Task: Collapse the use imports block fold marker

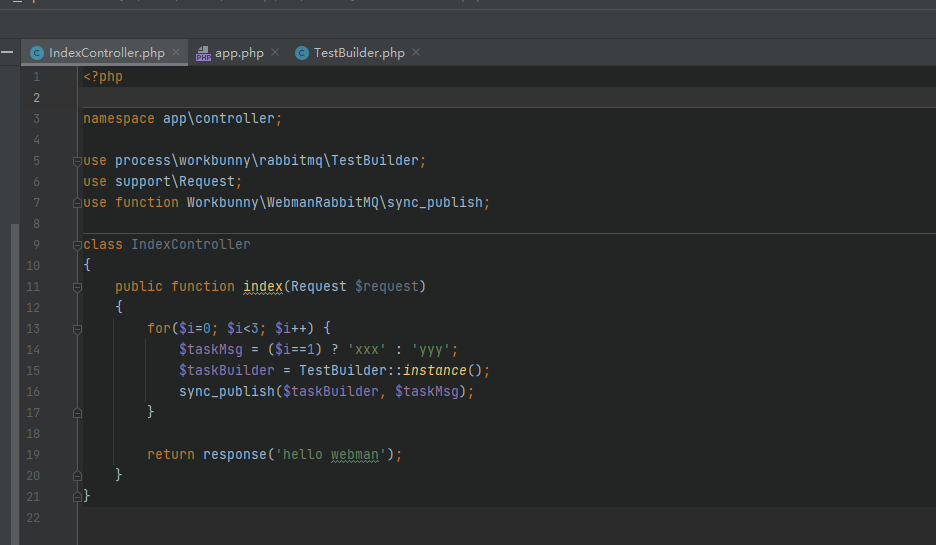Action: pyautogui.click(x=77, y=161)
